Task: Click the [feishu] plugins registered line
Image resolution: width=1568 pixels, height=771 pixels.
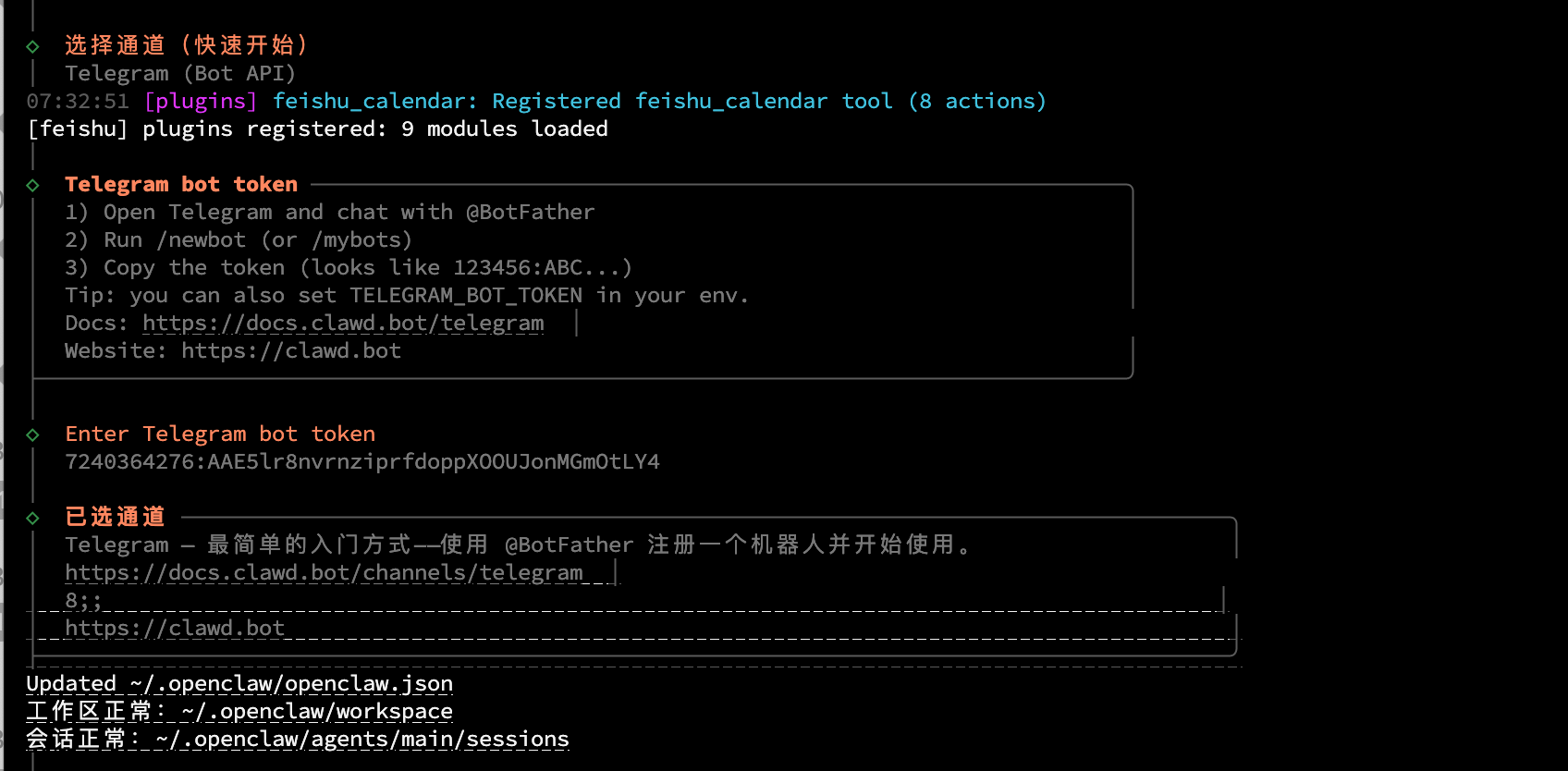Action: pyautogui.click(x=317, y=129)
